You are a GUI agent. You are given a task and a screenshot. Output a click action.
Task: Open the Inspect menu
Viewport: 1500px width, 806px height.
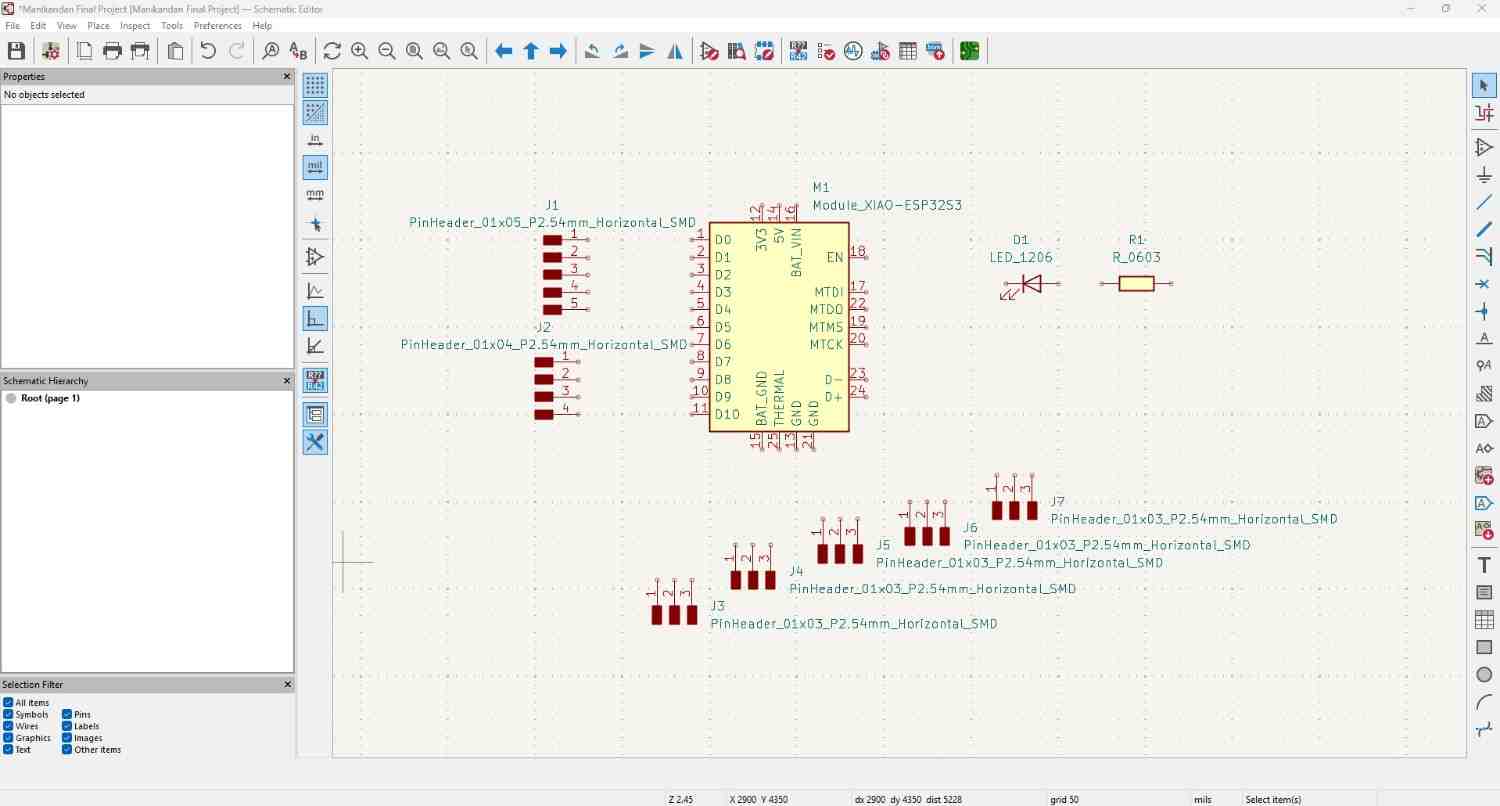135,26
